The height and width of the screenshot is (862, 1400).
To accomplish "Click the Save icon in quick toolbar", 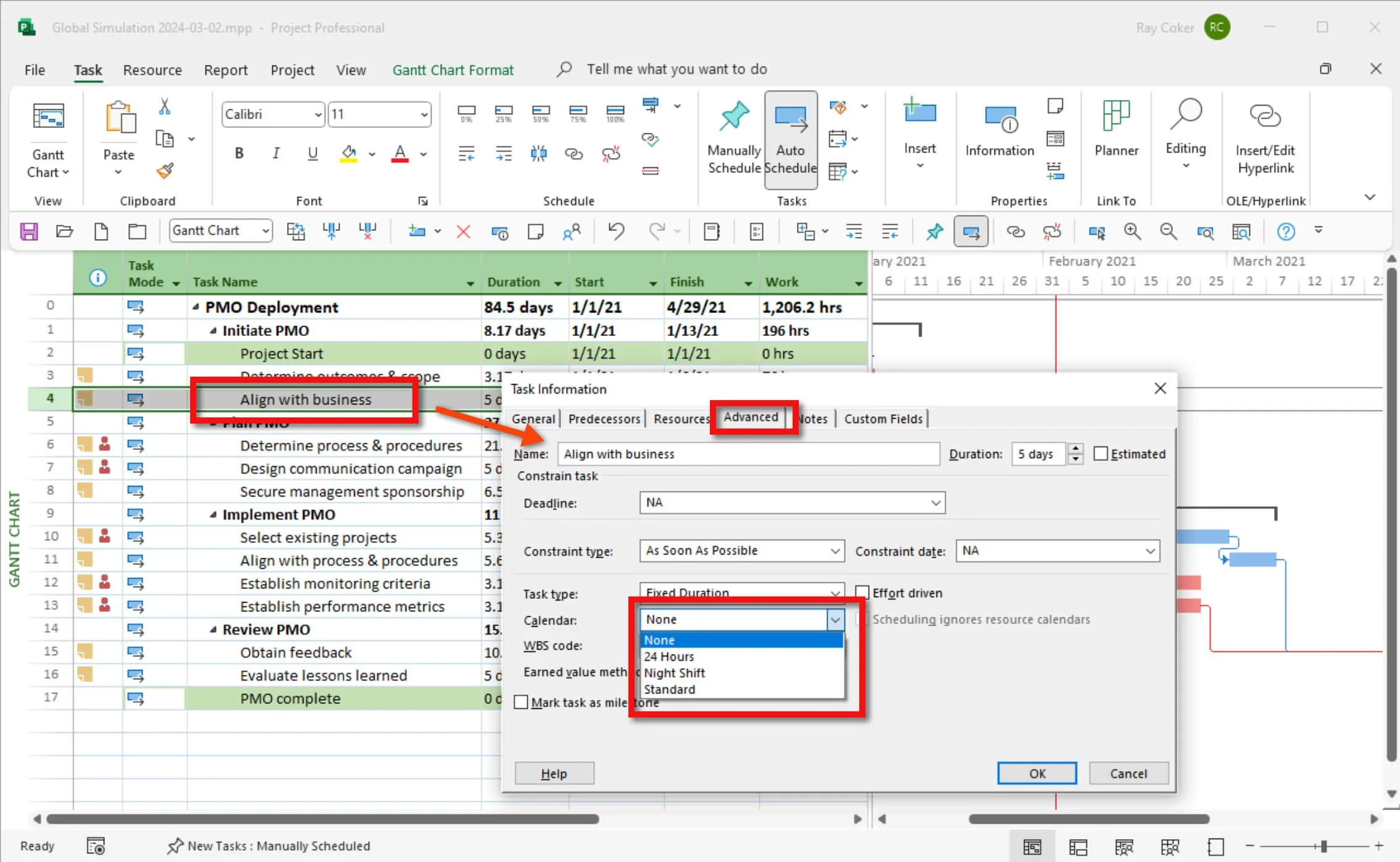I will click(x=29, y=232).
